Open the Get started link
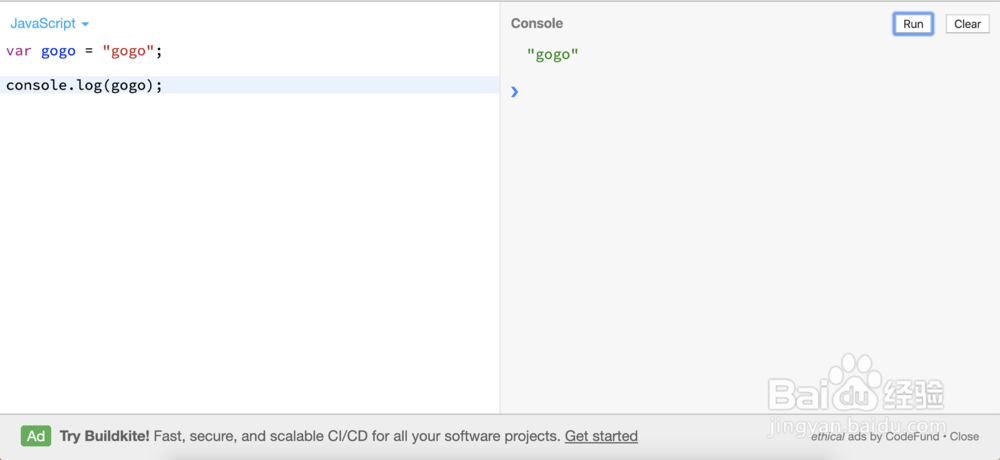 point(601,436)
